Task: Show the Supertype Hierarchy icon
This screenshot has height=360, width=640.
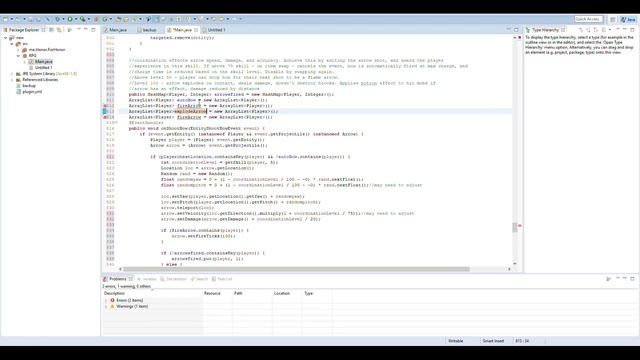Action: coord(588,30)
